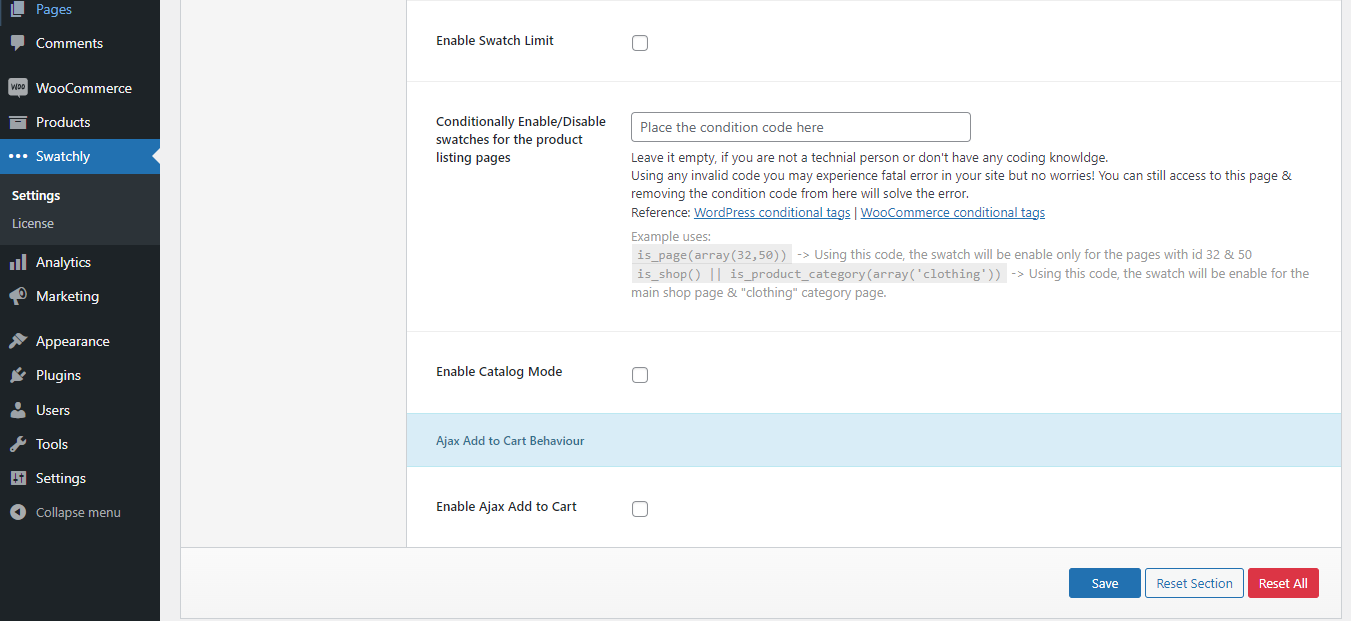Click the Marketing megaphone icon
Viewport: 1351px width, 621px height.
click(17, 296)
